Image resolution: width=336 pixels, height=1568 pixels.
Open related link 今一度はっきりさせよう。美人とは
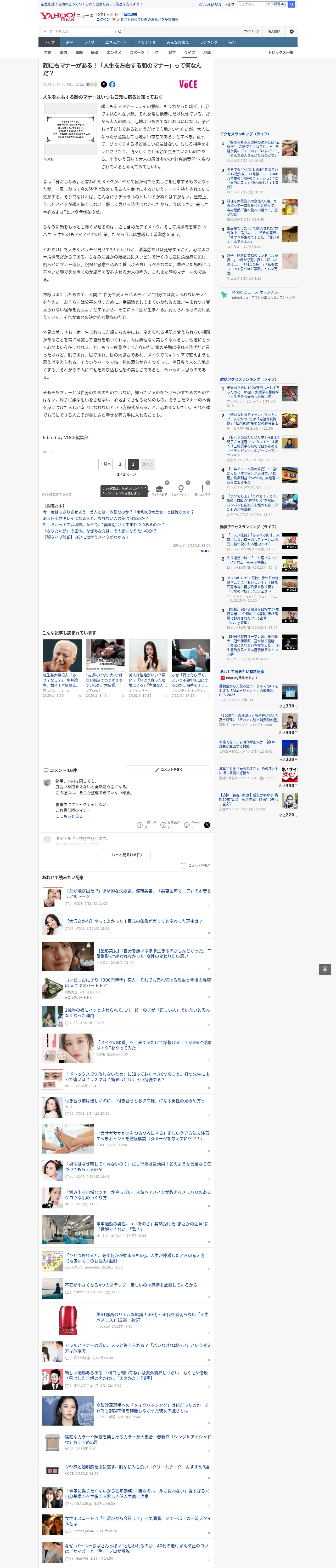click(118, 512)
